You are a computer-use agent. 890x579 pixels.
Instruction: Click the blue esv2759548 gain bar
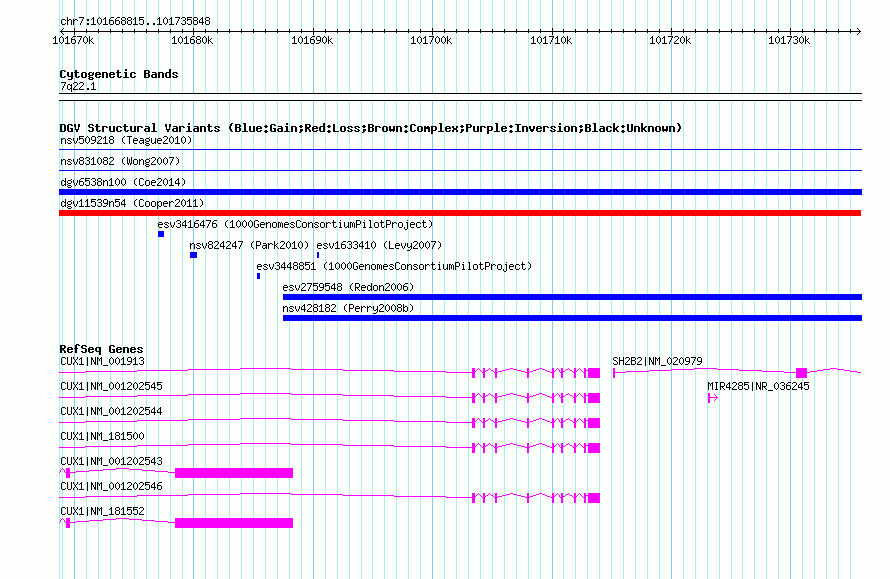pos(572,297)
